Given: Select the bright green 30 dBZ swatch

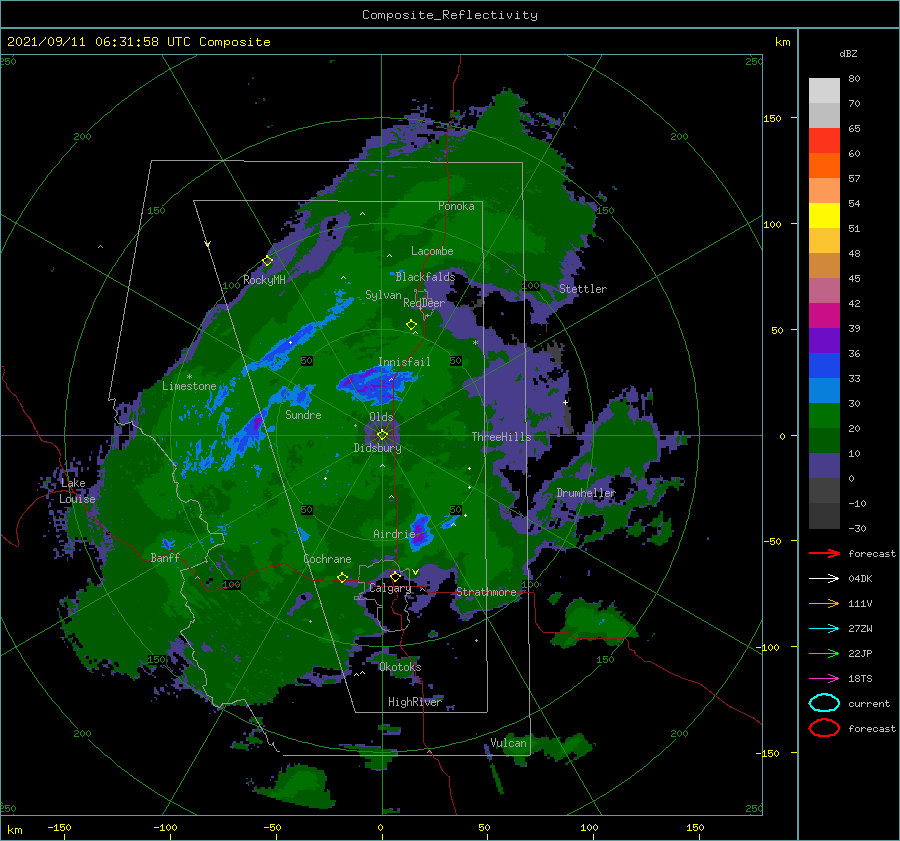Looking at the screenshot, I should [824, 415].
